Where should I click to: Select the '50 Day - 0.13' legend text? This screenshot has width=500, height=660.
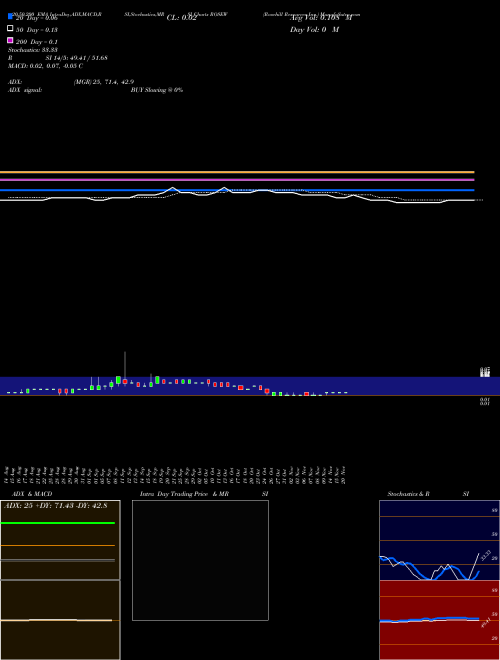pos(37,30)
